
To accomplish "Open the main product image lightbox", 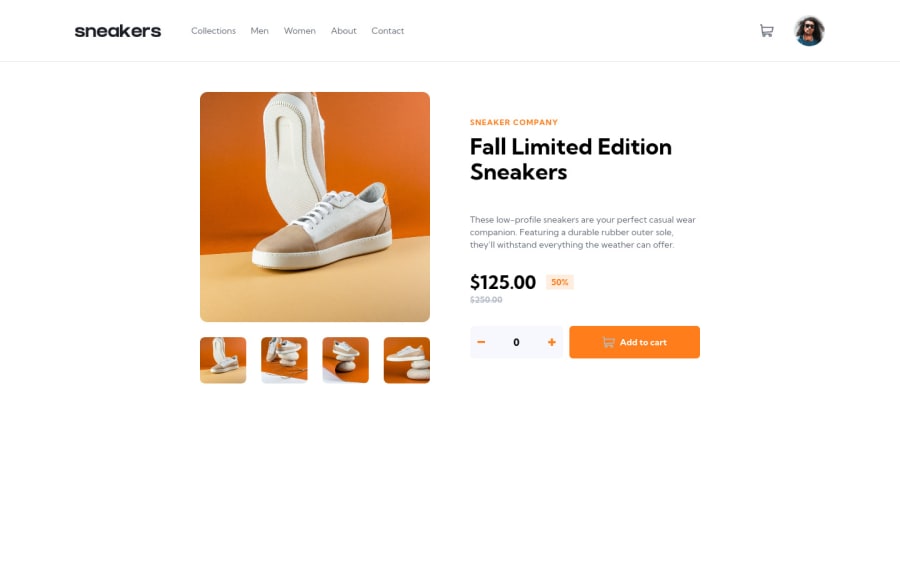I will pos(315,207).
